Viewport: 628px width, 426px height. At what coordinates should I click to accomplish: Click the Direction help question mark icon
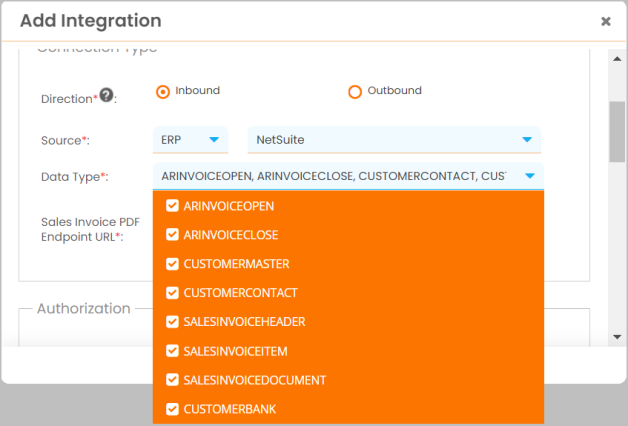[106, 96]
